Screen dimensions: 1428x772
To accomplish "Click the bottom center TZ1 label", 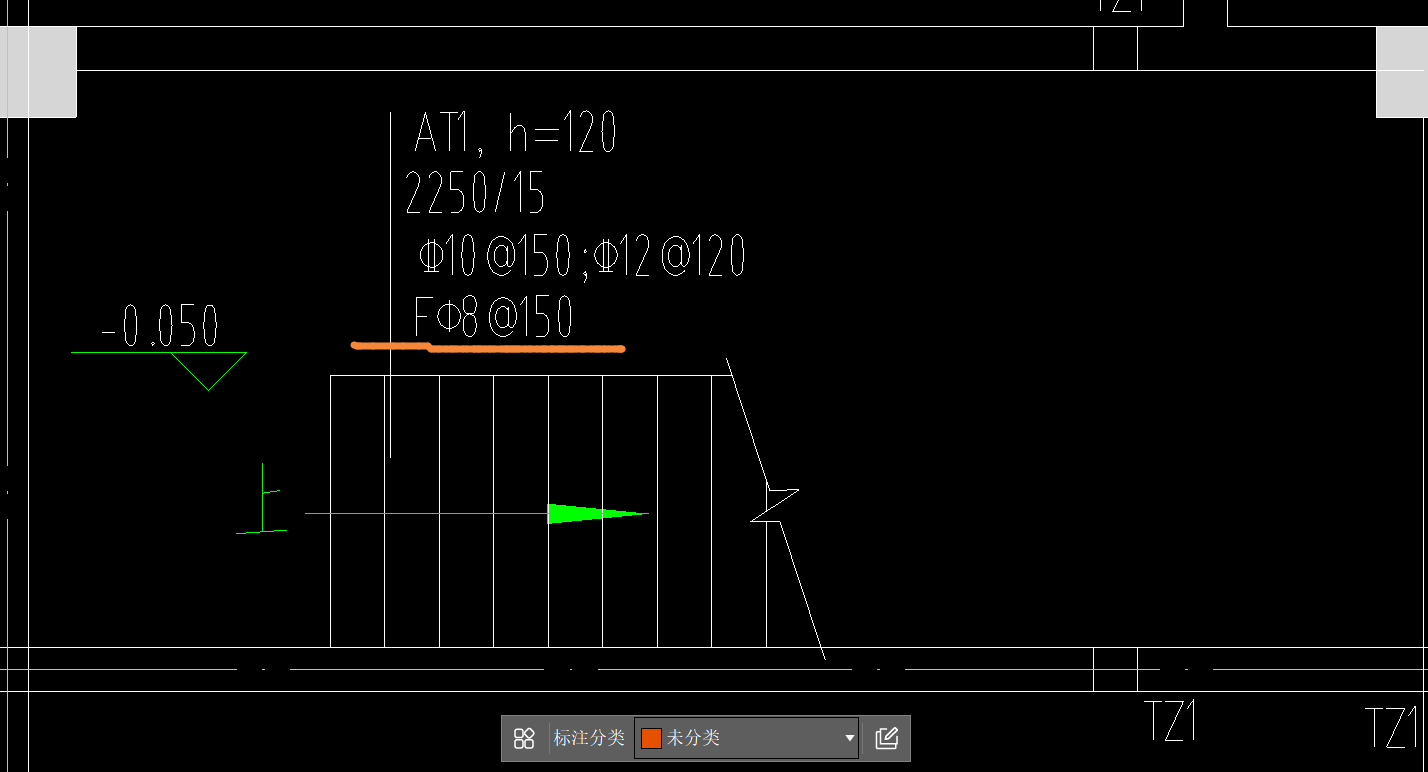I will [1170, 721].
